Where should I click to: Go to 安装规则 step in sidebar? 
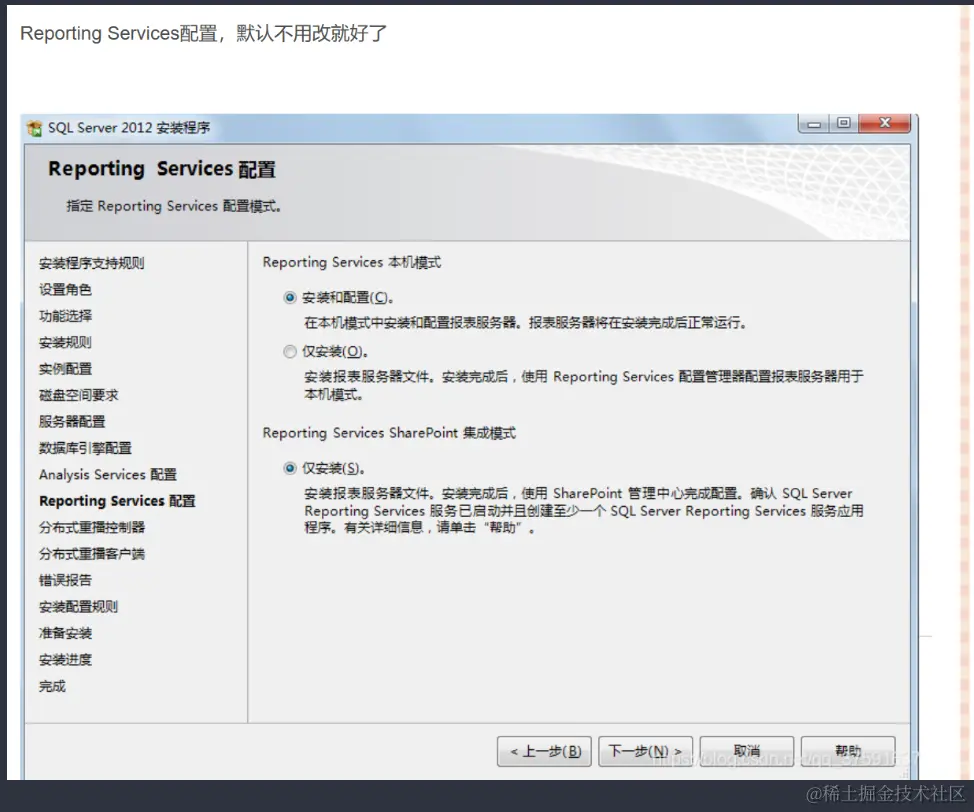pyautogui.click(x=65, y=342)
